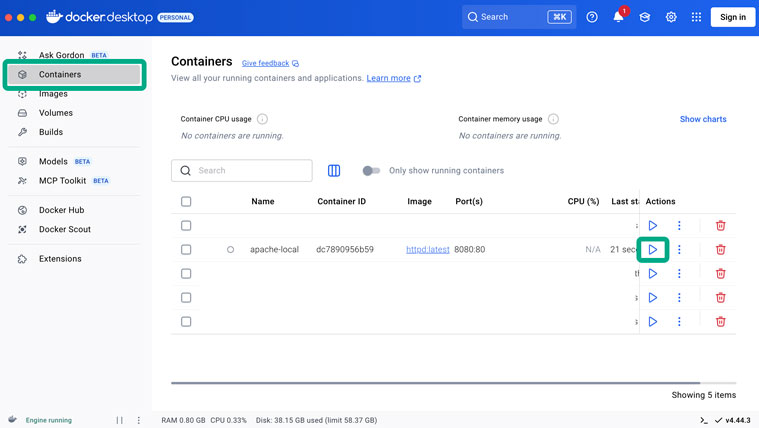
Task: Tick the checkbox in the row below apache-local
Action: point(186,274)
